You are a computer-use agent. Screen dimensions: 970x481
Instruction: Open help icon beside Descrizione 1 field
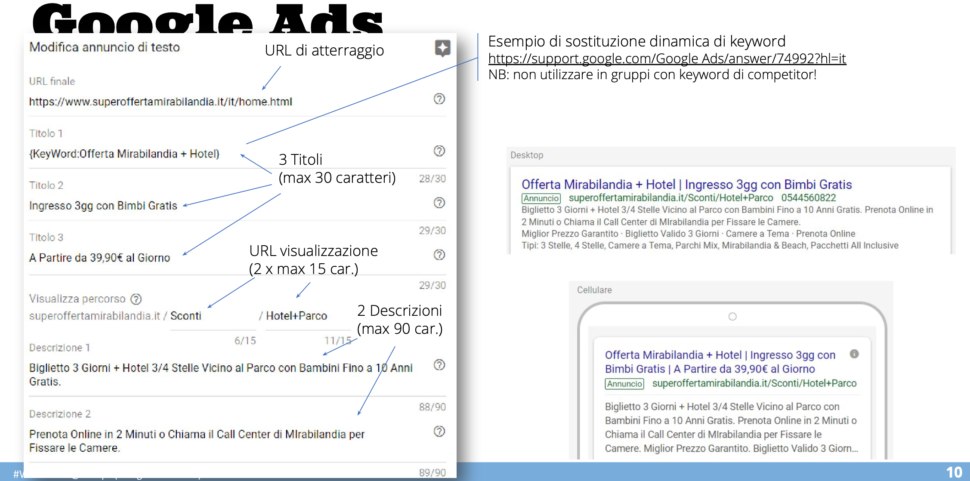point(439,365)
